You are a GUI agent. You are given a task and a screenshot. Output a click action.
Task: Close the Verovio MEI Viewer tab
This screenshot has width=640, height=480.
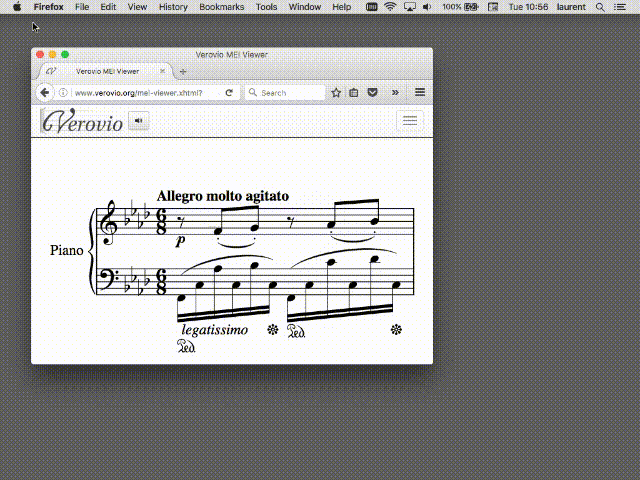(x=162, y=72)
